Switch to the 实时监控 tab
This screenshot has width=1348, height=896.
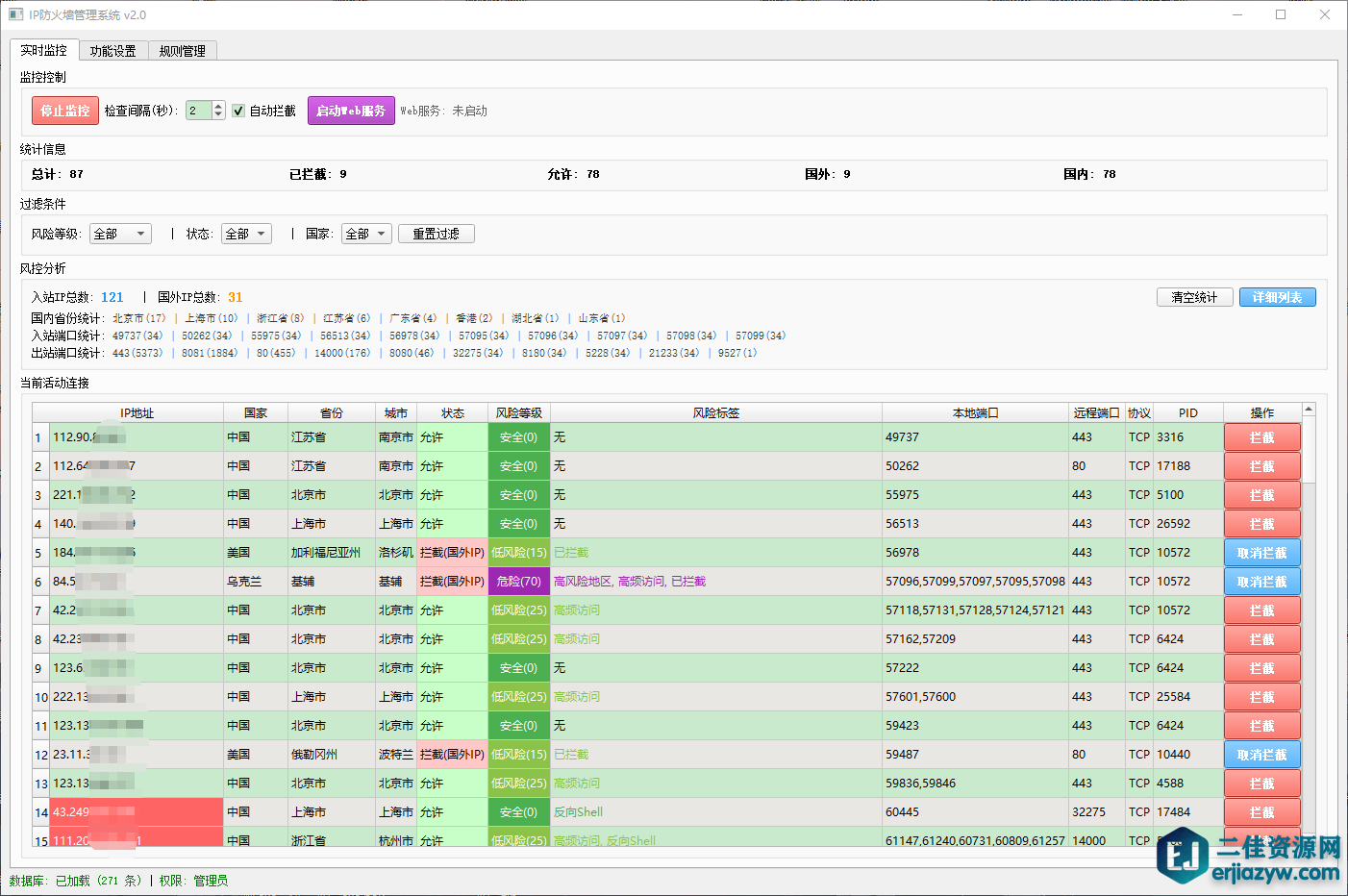tap(44, 50)
